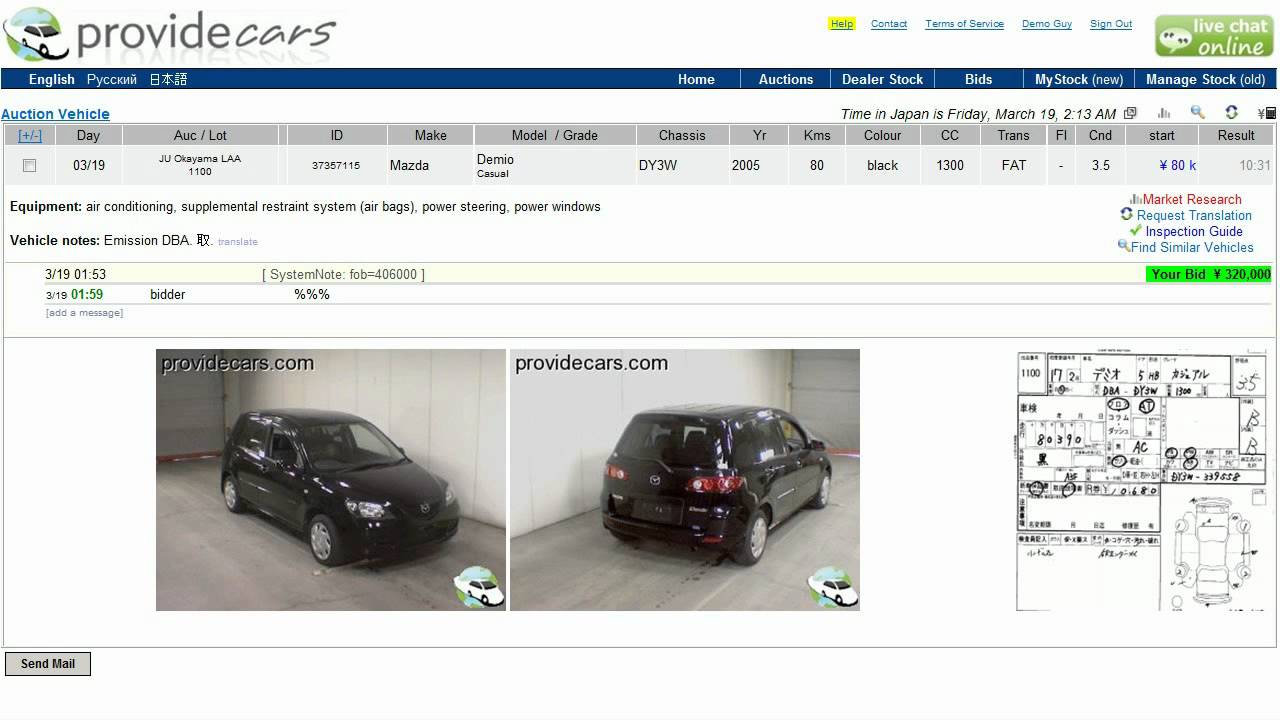Click Find Similar Vehicles
The image size is (1280, 720).
click(x=1192, y=247)
